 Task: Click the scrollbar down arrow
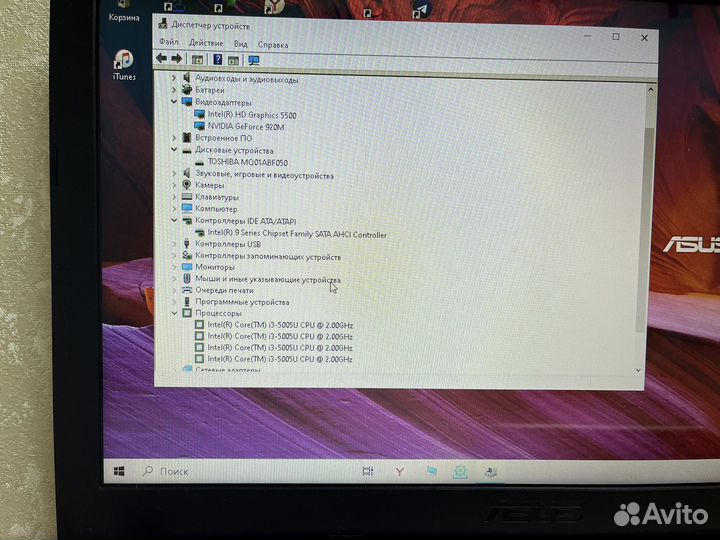tap(638, 370)
